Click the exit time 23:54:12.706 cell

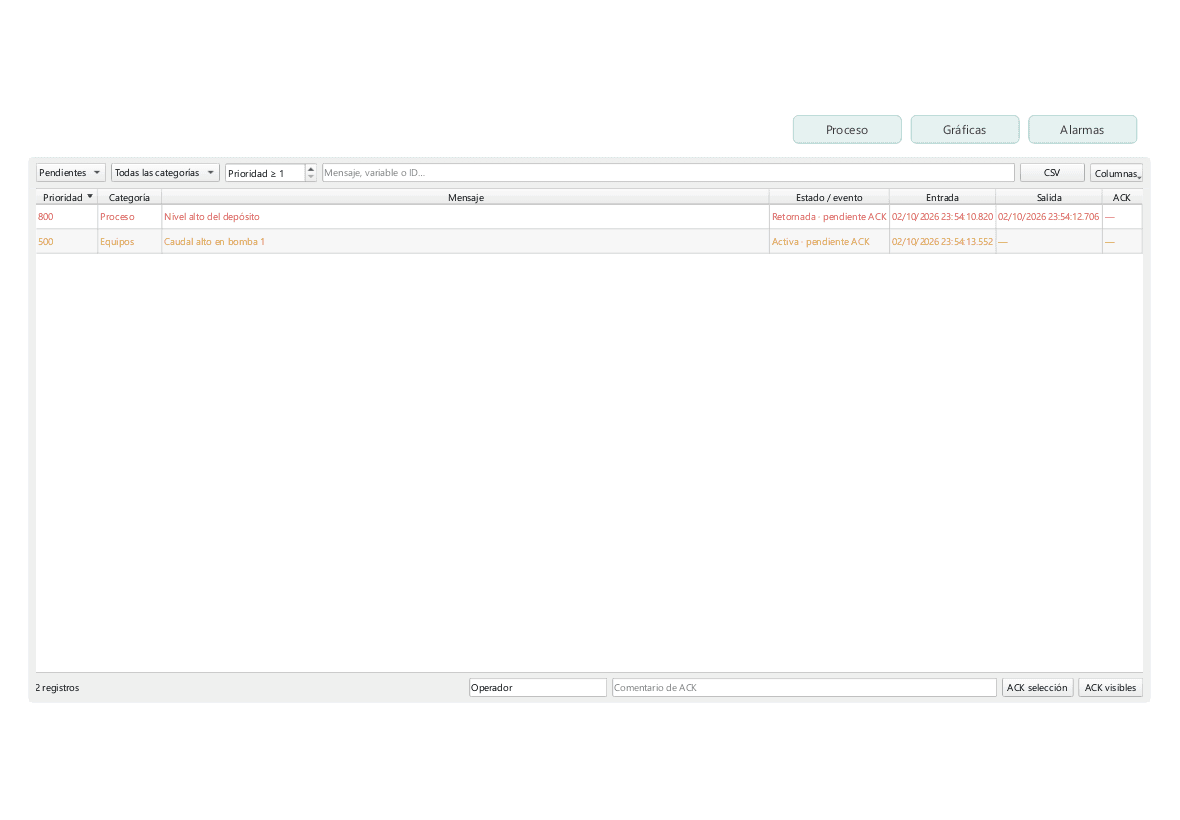click(1049, 217)
